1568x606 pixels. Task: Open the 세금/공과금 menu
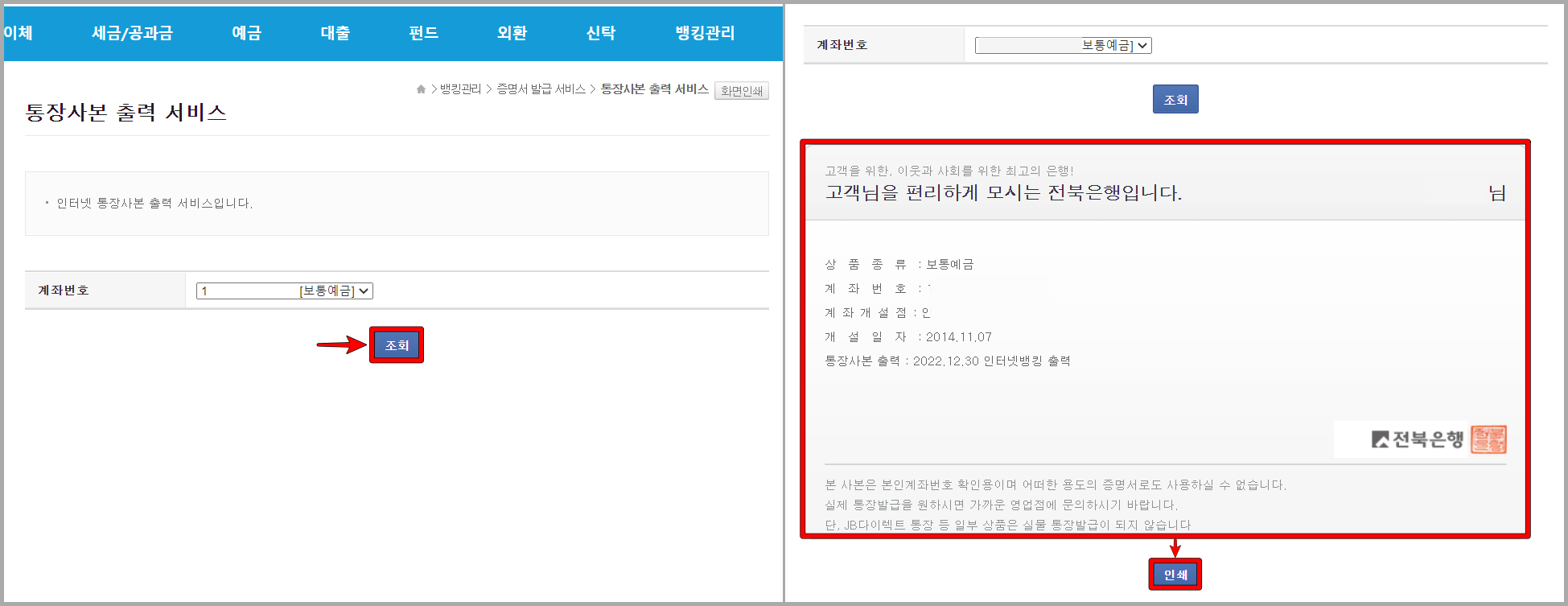point(132,33)
